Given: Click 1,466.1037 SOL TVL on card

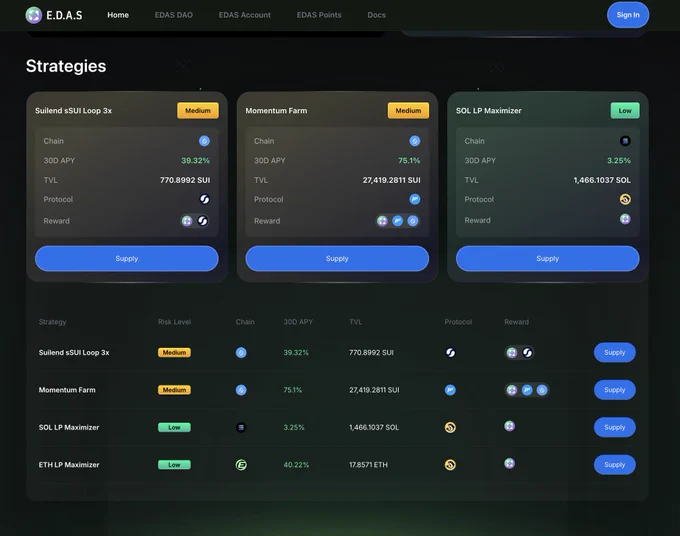Looking at the screenshot, I should pyautogui.click(x=602, y=180).
